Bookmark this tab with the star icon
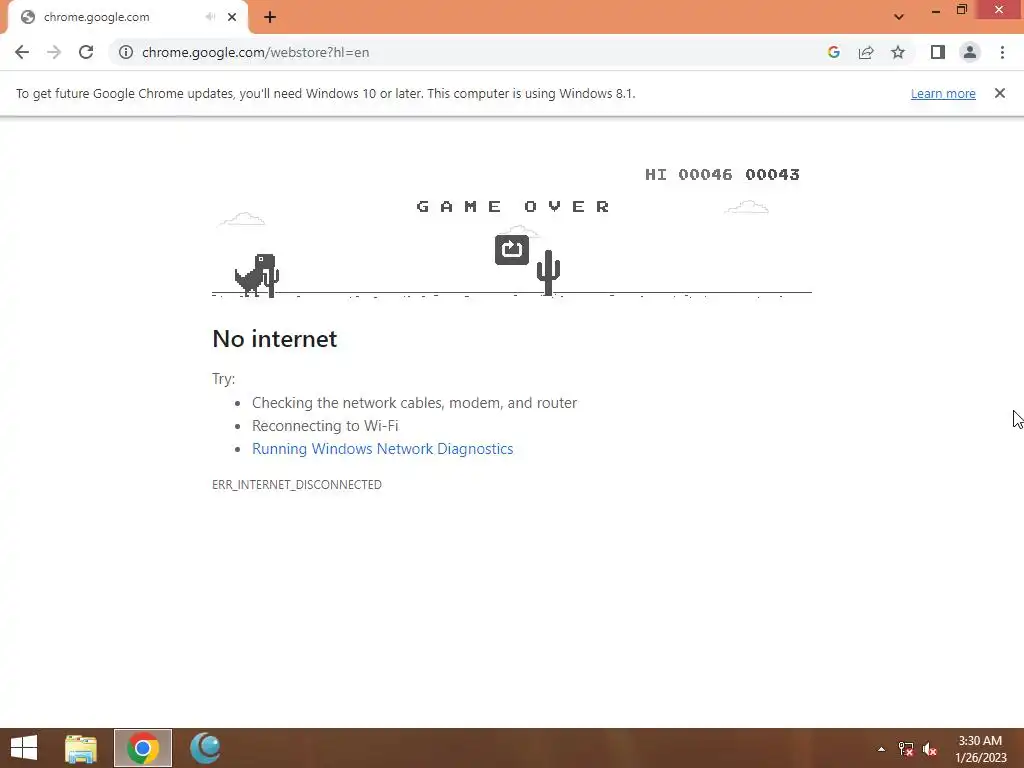Image resolution: width=1024 pixels, height=768 pixels. (898, 52)
